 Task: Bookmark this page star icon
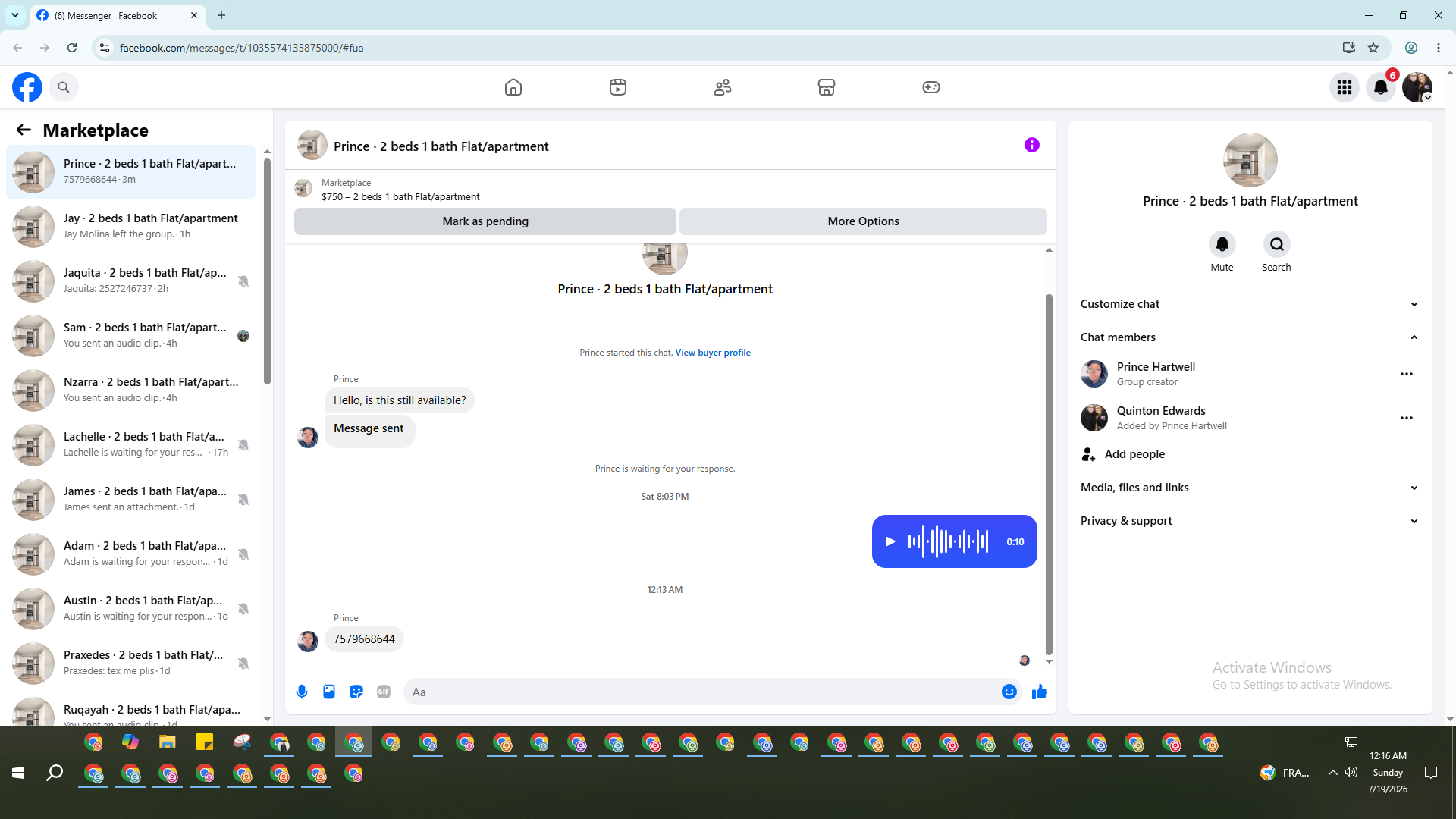point(1373,48)
